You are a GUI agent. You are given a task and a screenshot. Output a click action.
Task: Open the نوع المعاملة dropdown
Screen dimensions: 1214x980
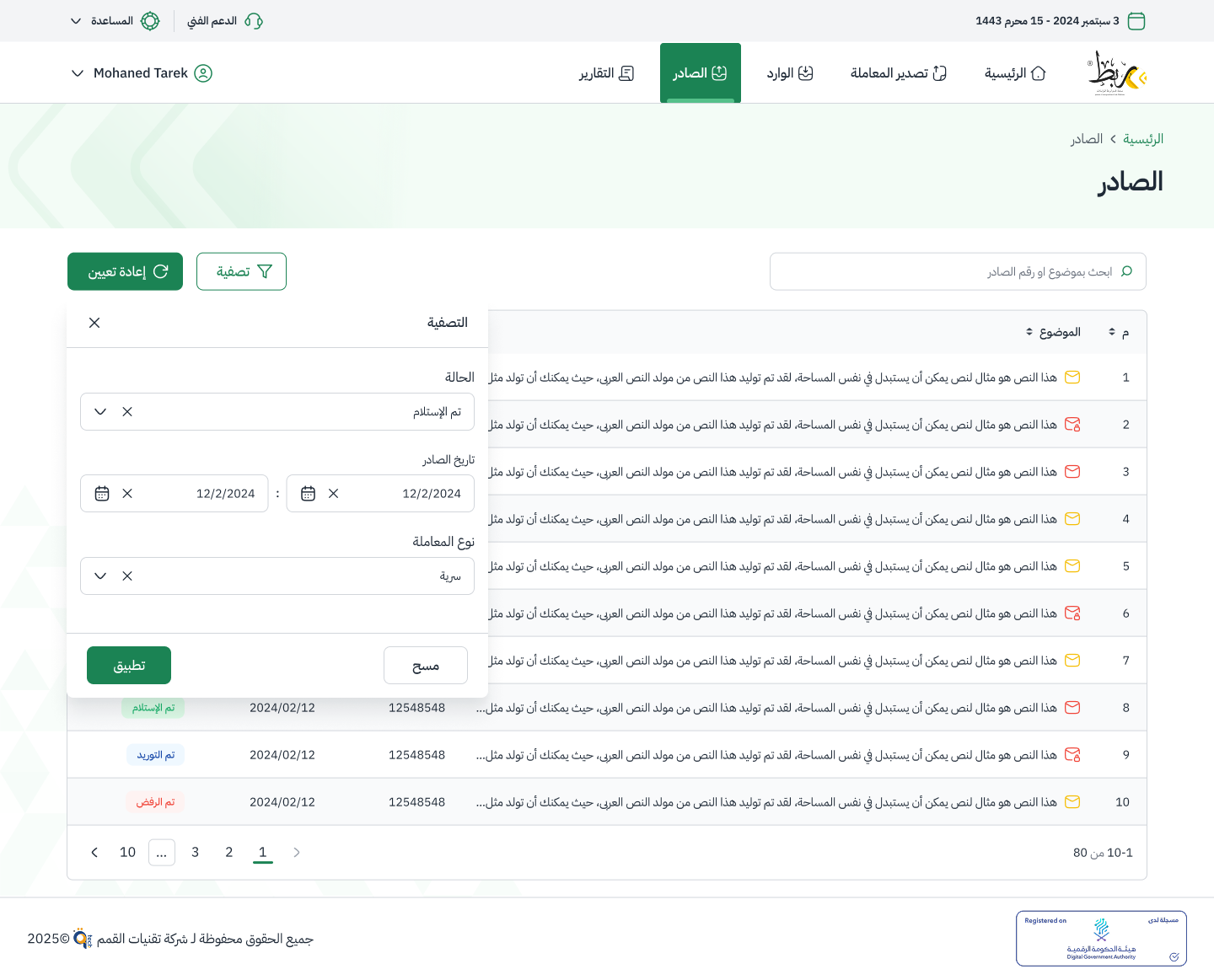[100, 576]
